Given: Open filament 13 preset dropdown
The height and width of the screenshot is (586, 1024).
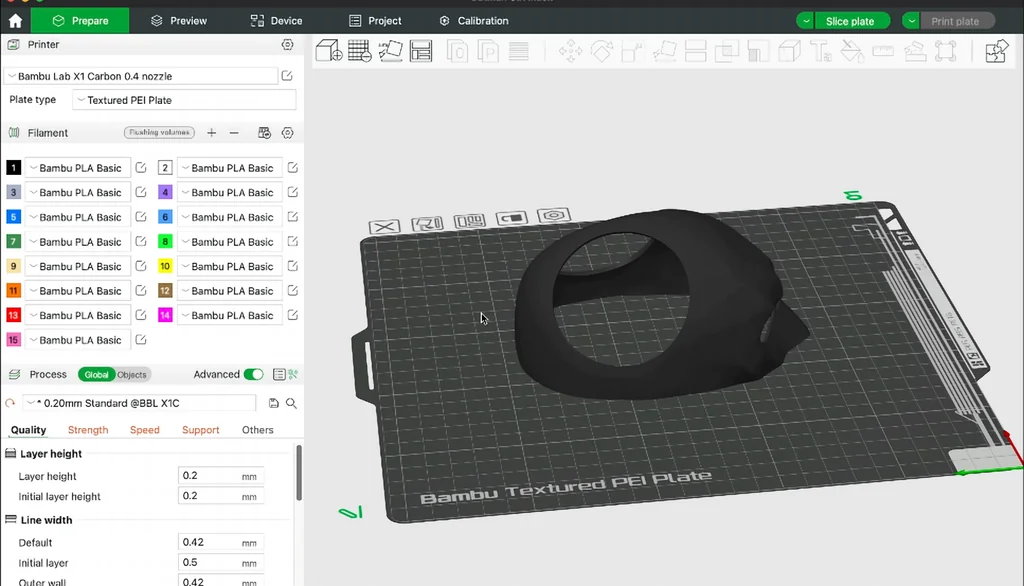Looking at the screenshot, I should click(78, 315).
